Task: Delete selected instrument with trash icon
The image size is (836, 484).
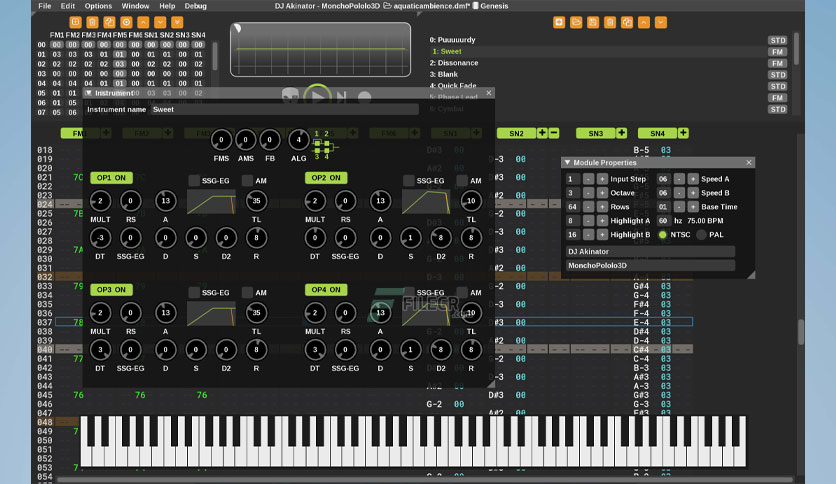Action: [610, 22]
